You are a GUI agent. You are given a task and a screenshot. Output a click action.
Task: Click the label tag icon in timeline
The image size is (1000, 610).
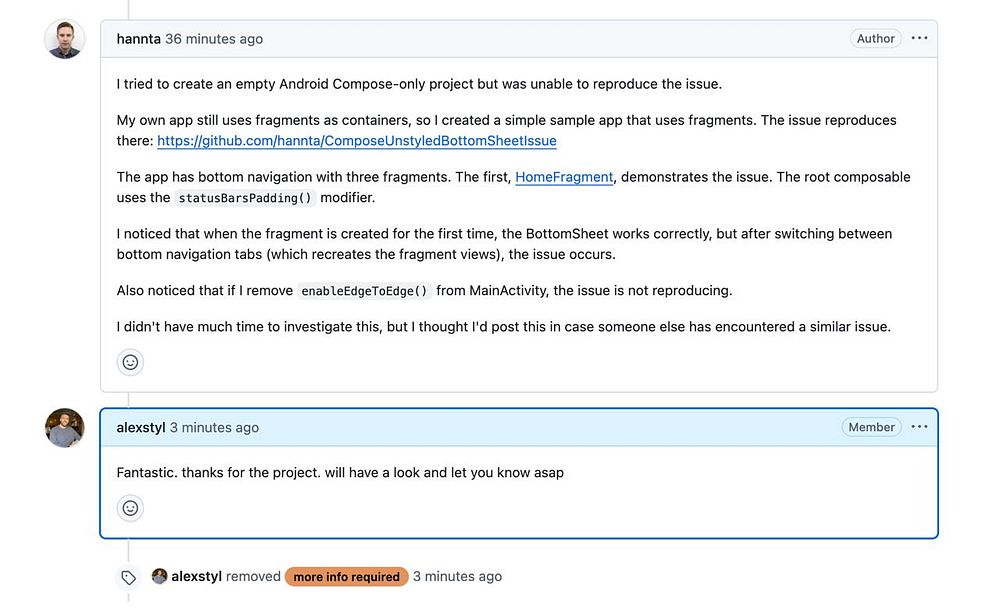coord(128,577)
